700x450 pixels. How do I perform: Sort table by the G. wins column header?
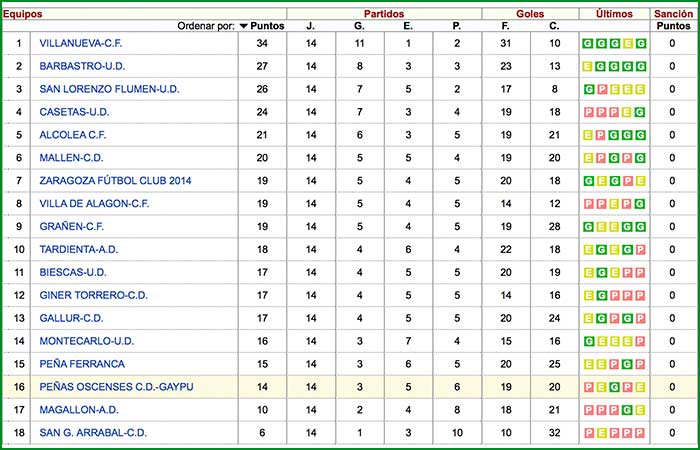tap(359, 26)
